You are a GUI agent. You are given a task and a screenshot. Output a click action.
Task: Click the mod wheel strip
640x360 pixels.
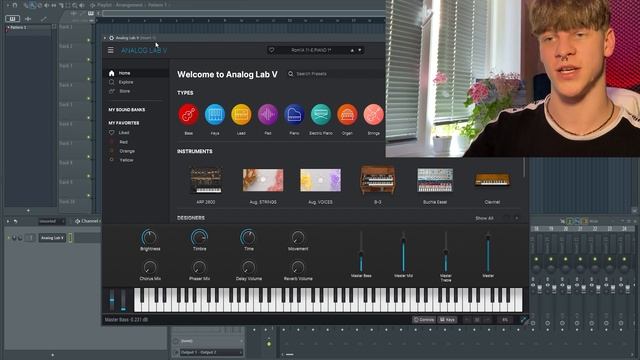(x=123, y=300)
